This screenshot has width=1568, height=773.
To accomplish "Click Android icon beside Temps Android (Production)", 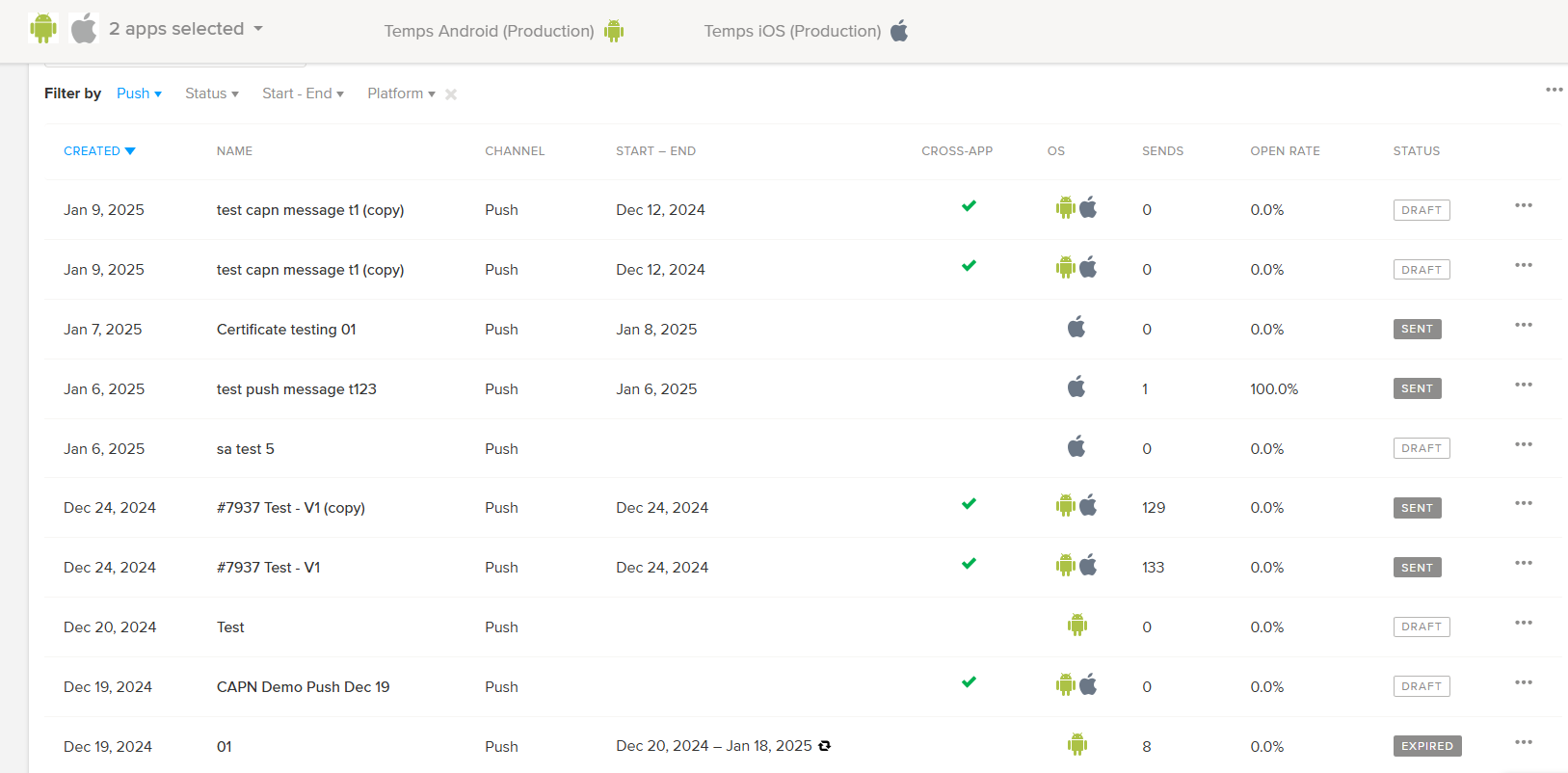I will [x=614, y=31].
